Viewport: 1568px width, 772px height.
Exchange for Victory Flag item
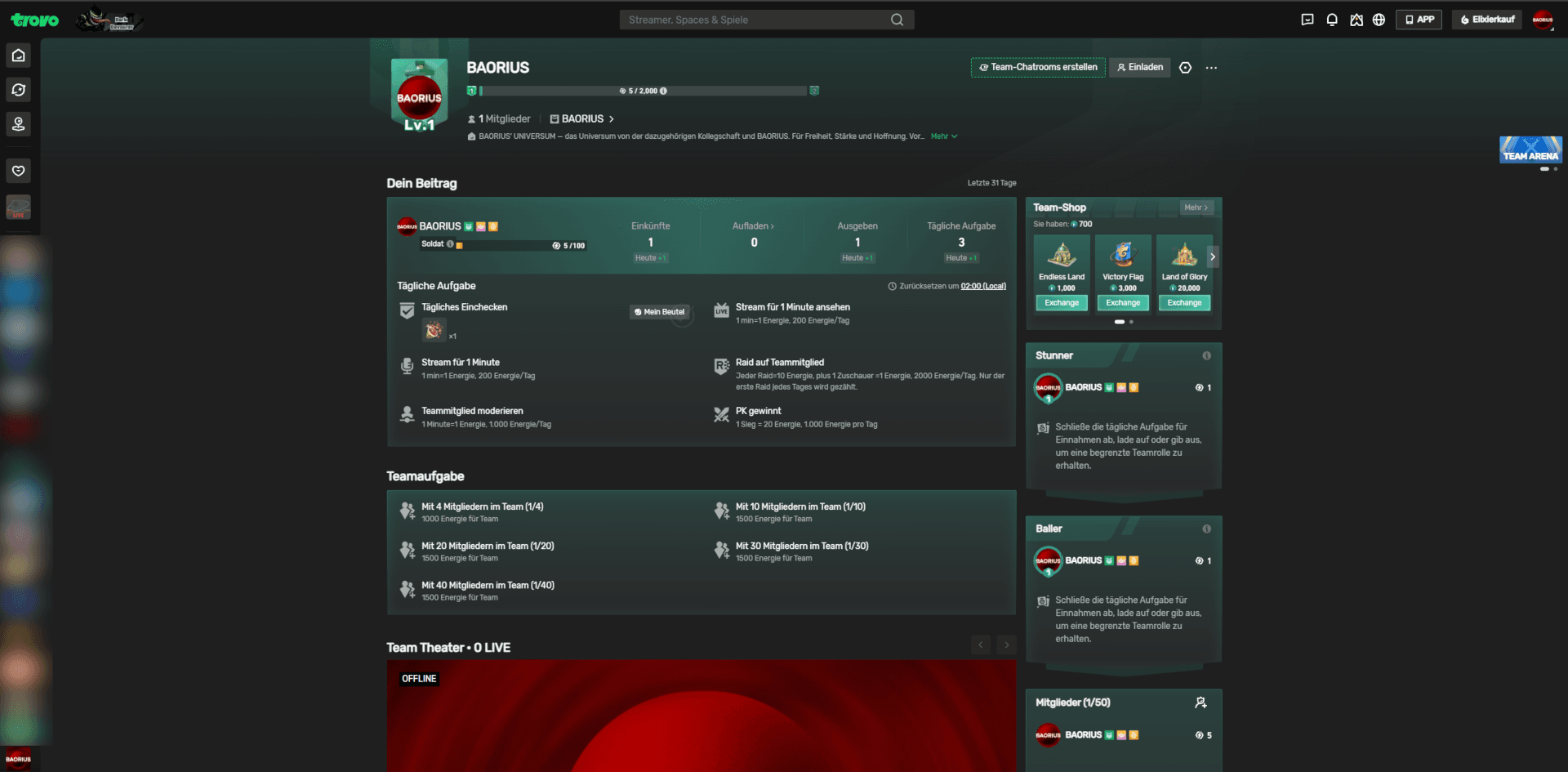tap(1123, 303)
